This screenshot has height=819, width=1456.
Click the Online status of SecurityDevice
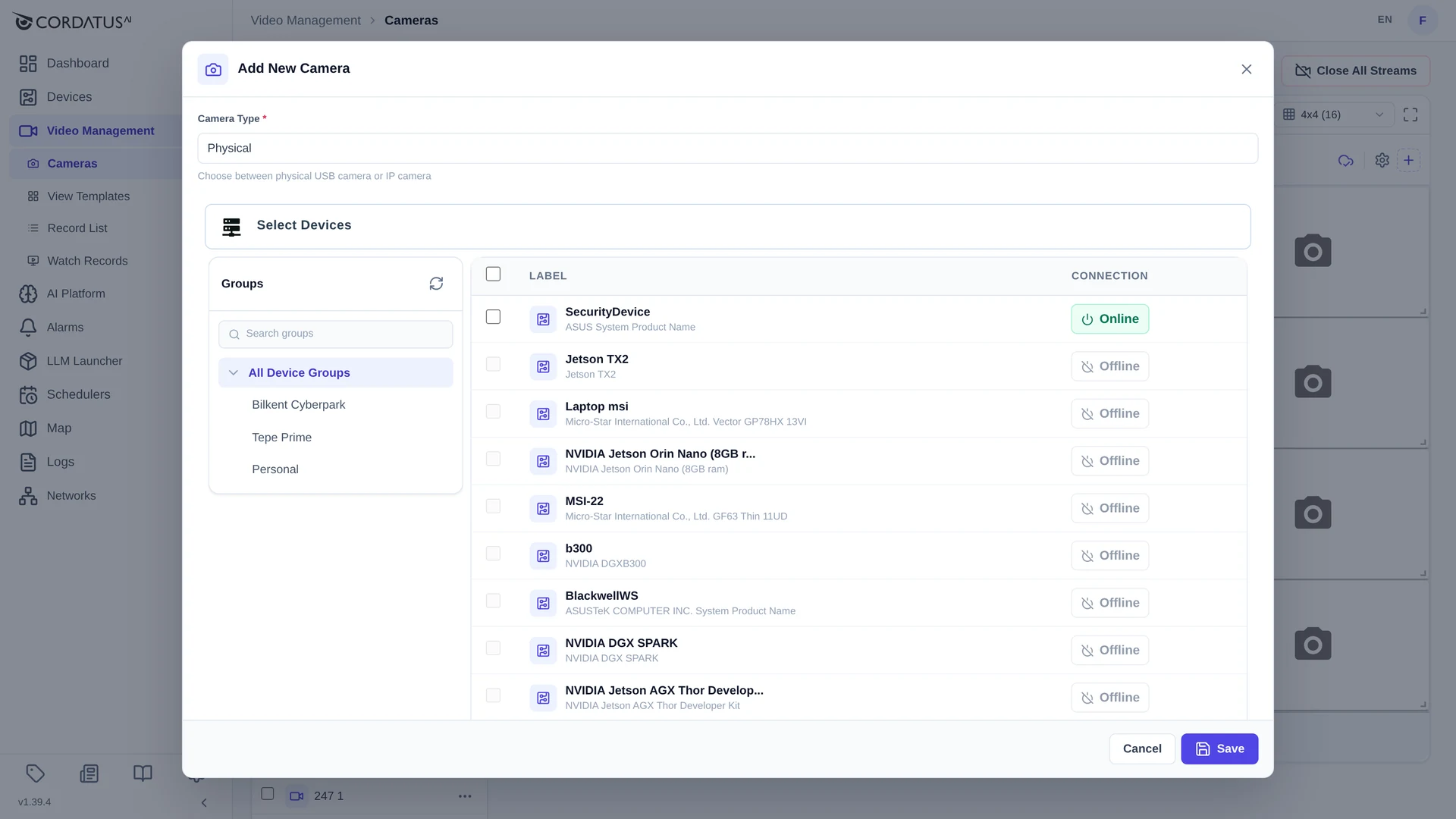coord(1110,319)
